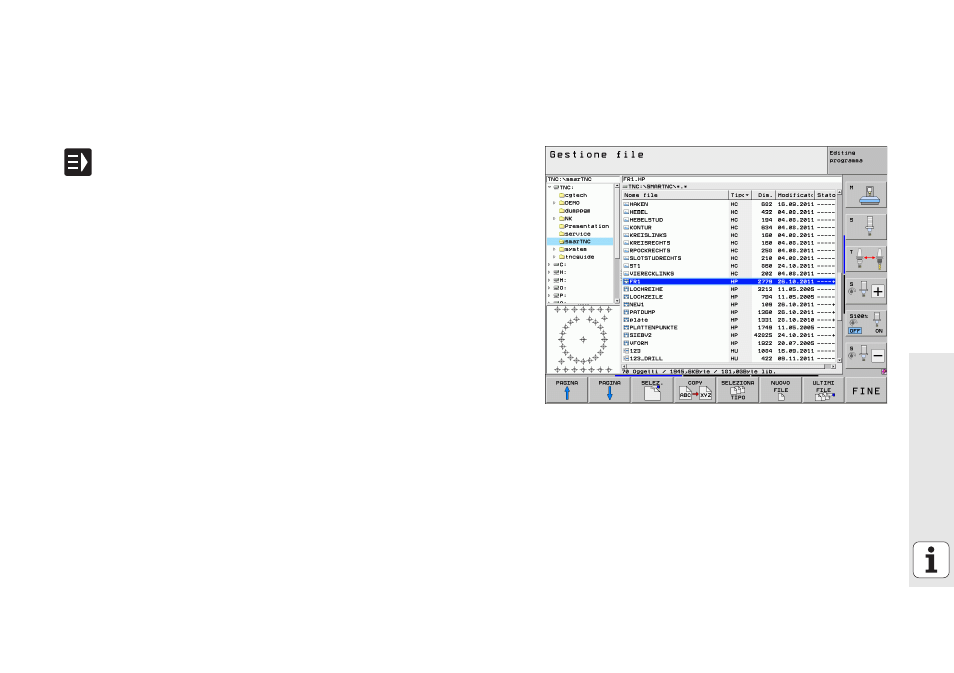
Task: Expand the tncguide folder
Action: 554,257
